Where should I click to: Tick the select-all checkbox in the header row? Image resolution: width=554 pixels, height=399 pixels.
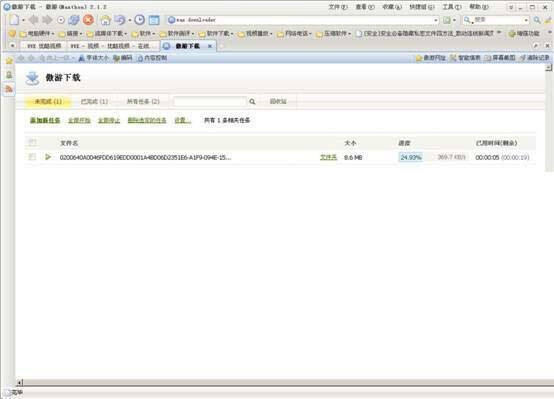click(32, 143)
